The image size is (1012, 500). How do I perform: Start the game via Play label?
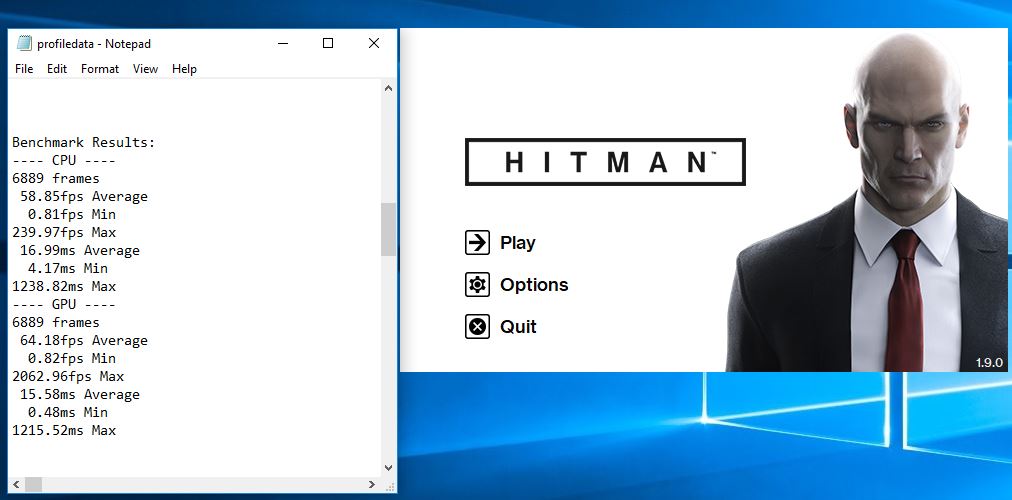(518, 243)
